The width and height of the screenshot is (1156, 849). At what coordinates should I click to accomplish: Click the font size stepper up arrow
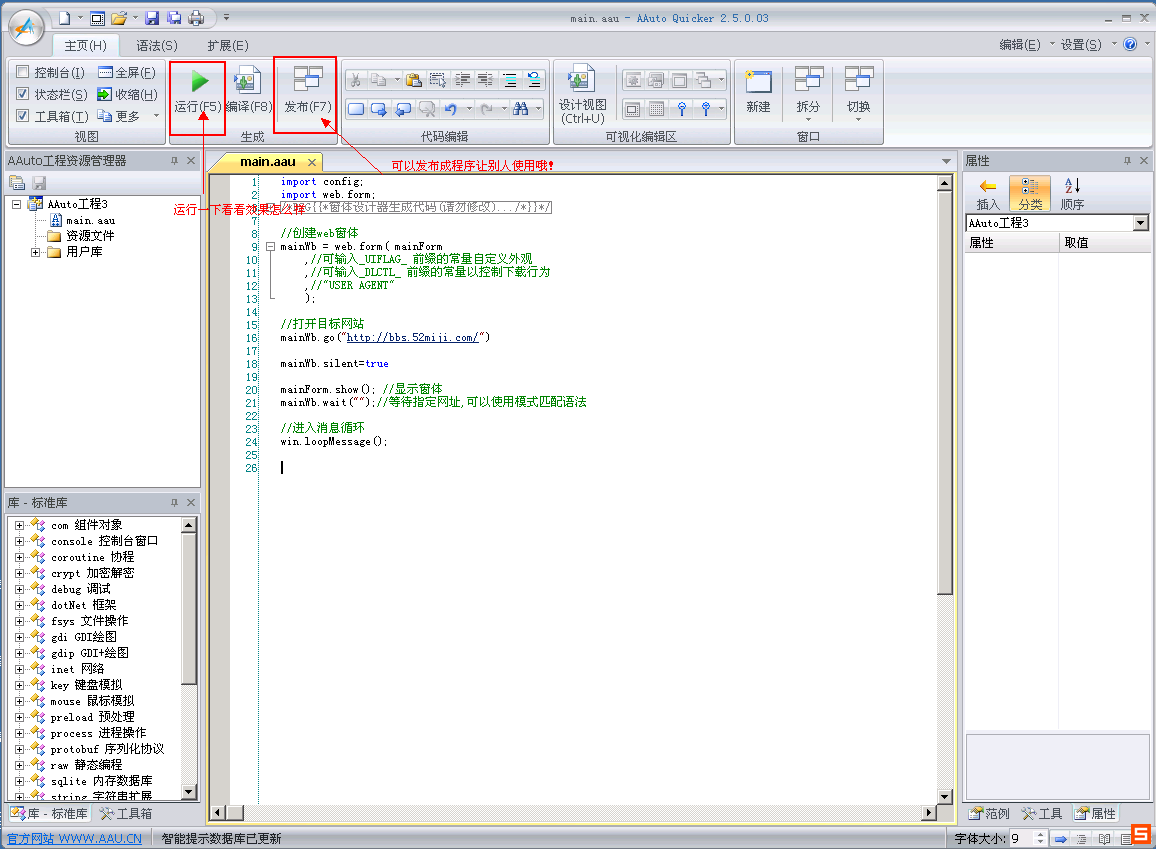pyautogui.click(x=1041, y=835)
